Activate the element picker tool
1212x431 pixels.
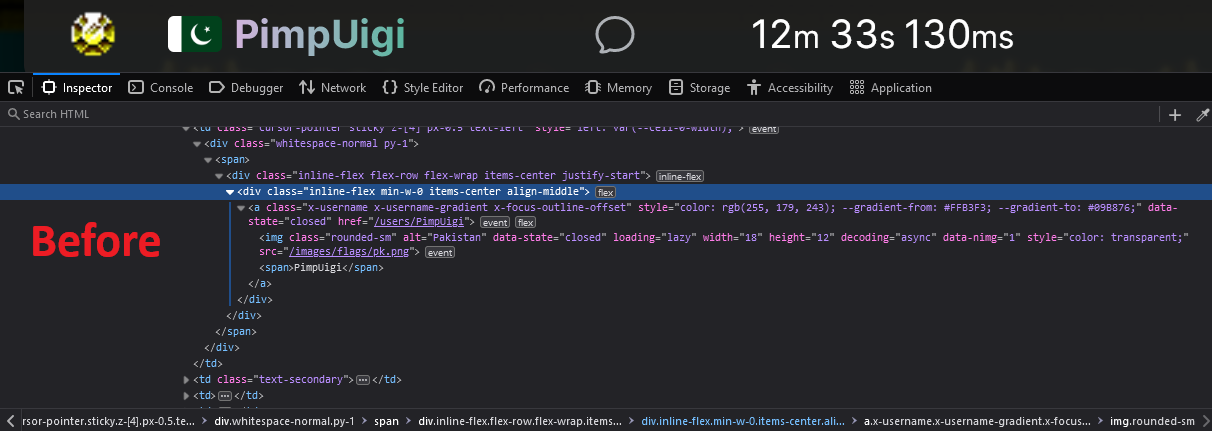[x=15, y=88]
